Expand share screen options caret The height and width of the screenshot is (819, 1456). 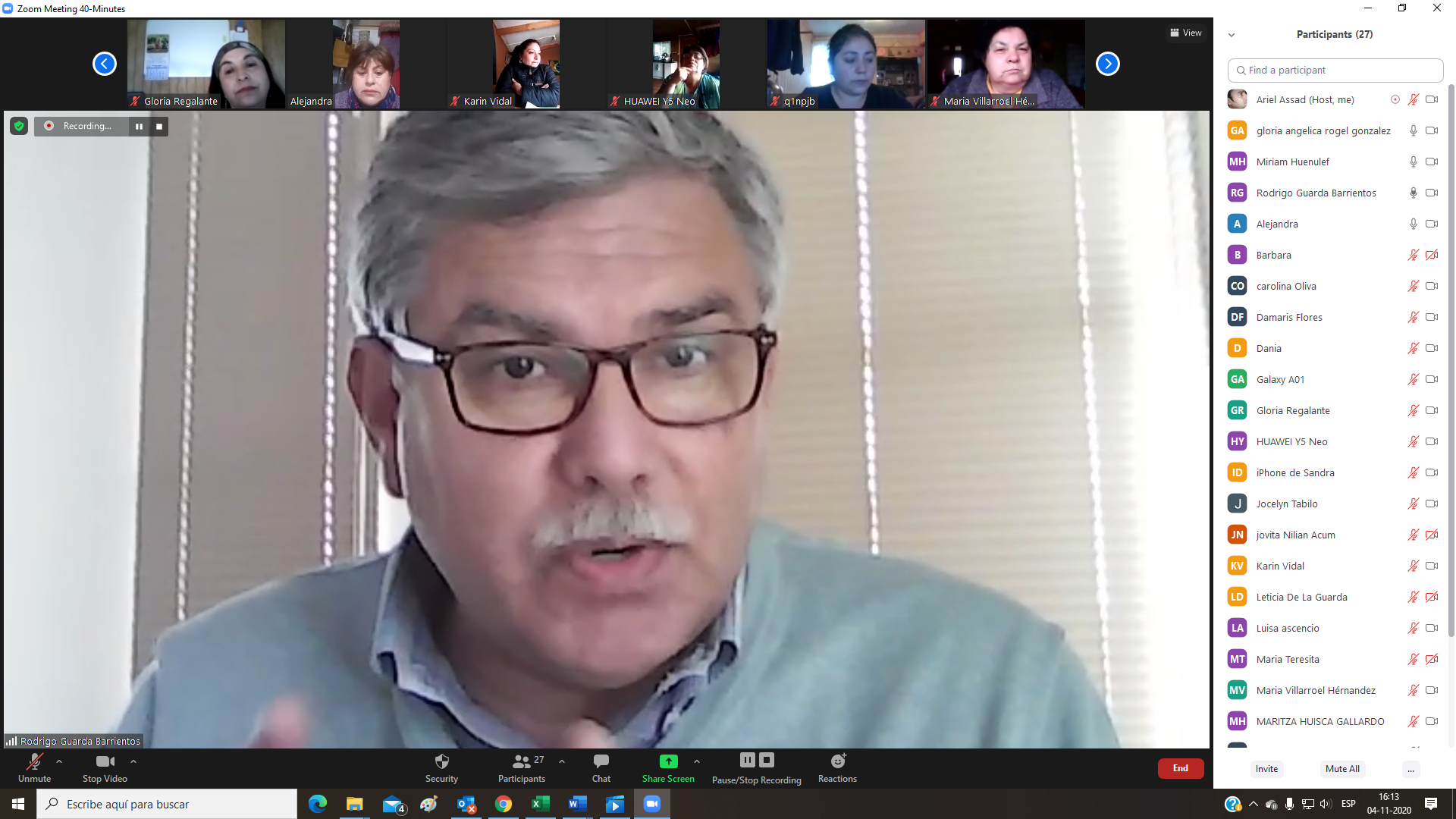click(697, 761)
